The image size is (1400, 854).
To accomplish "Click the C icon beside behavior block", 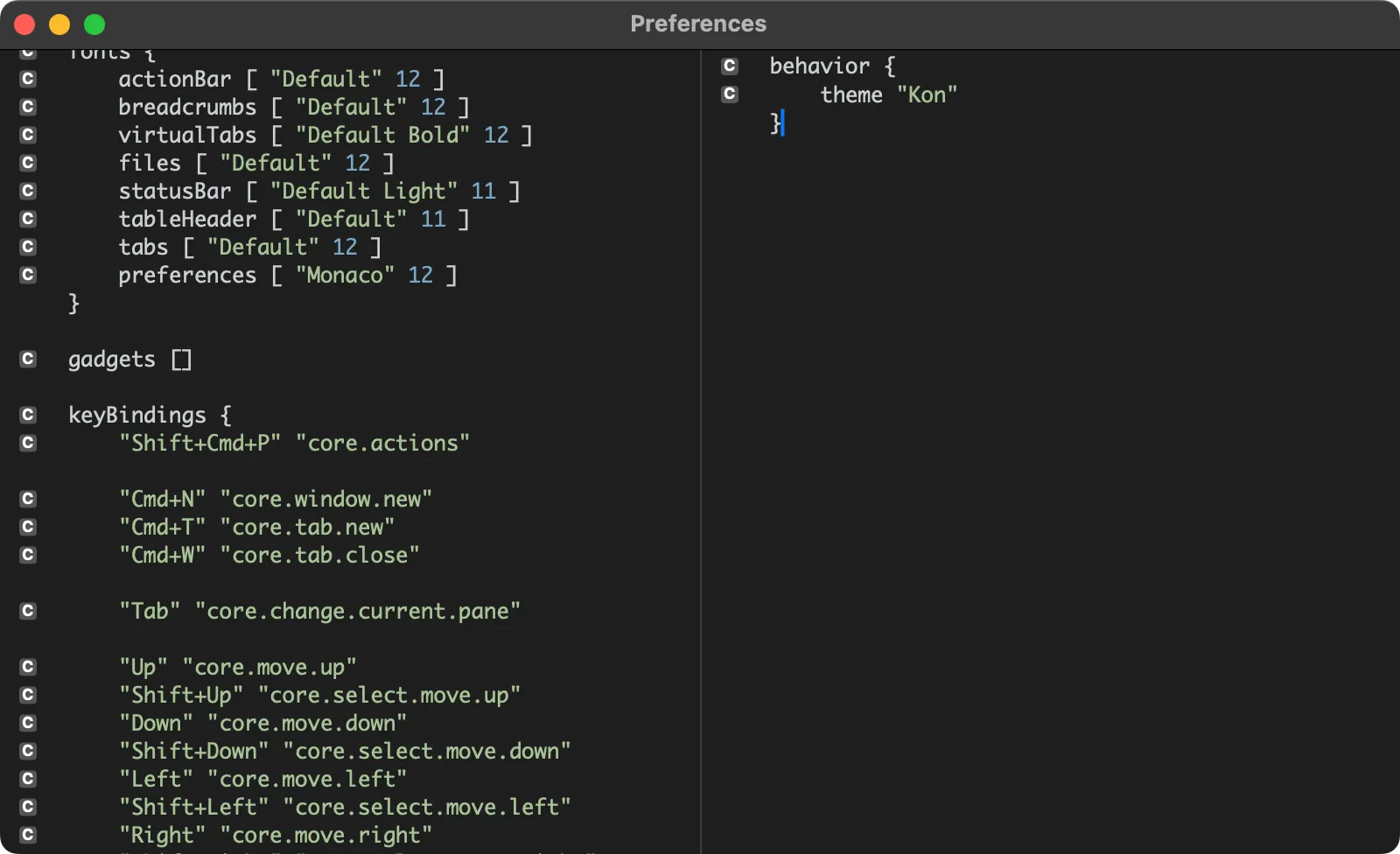I will [x=730, y=66].
